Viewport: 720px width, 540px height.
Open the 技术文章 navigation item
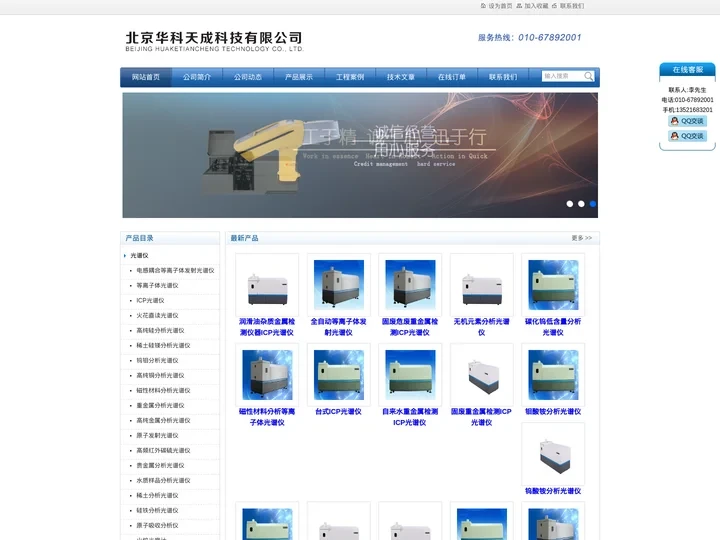coord(401,77)
